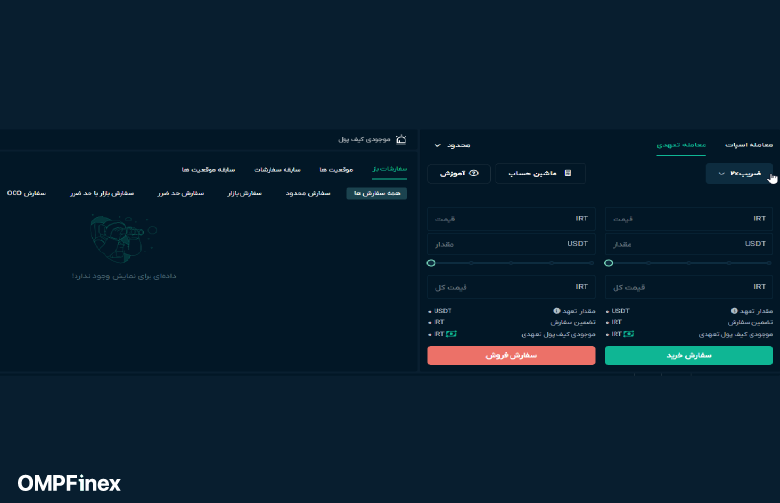Click the wallet balance icon

[x=401, y=140]
